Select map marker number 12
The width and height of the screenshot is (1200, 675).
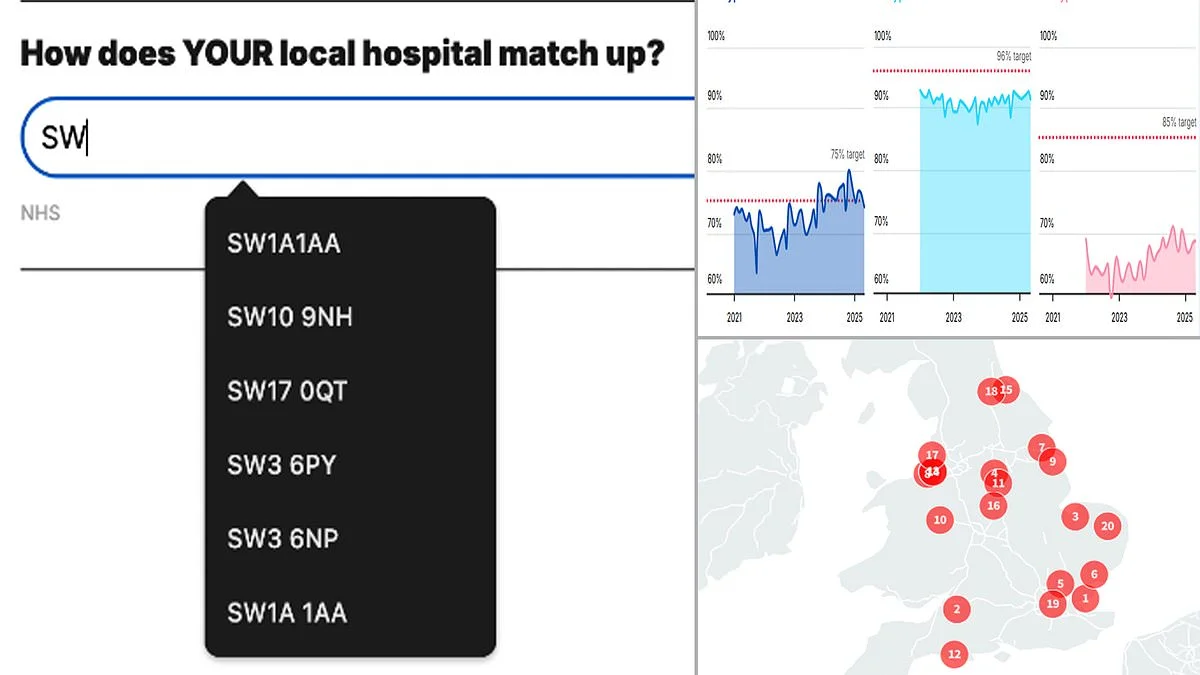tap(954, 655)
